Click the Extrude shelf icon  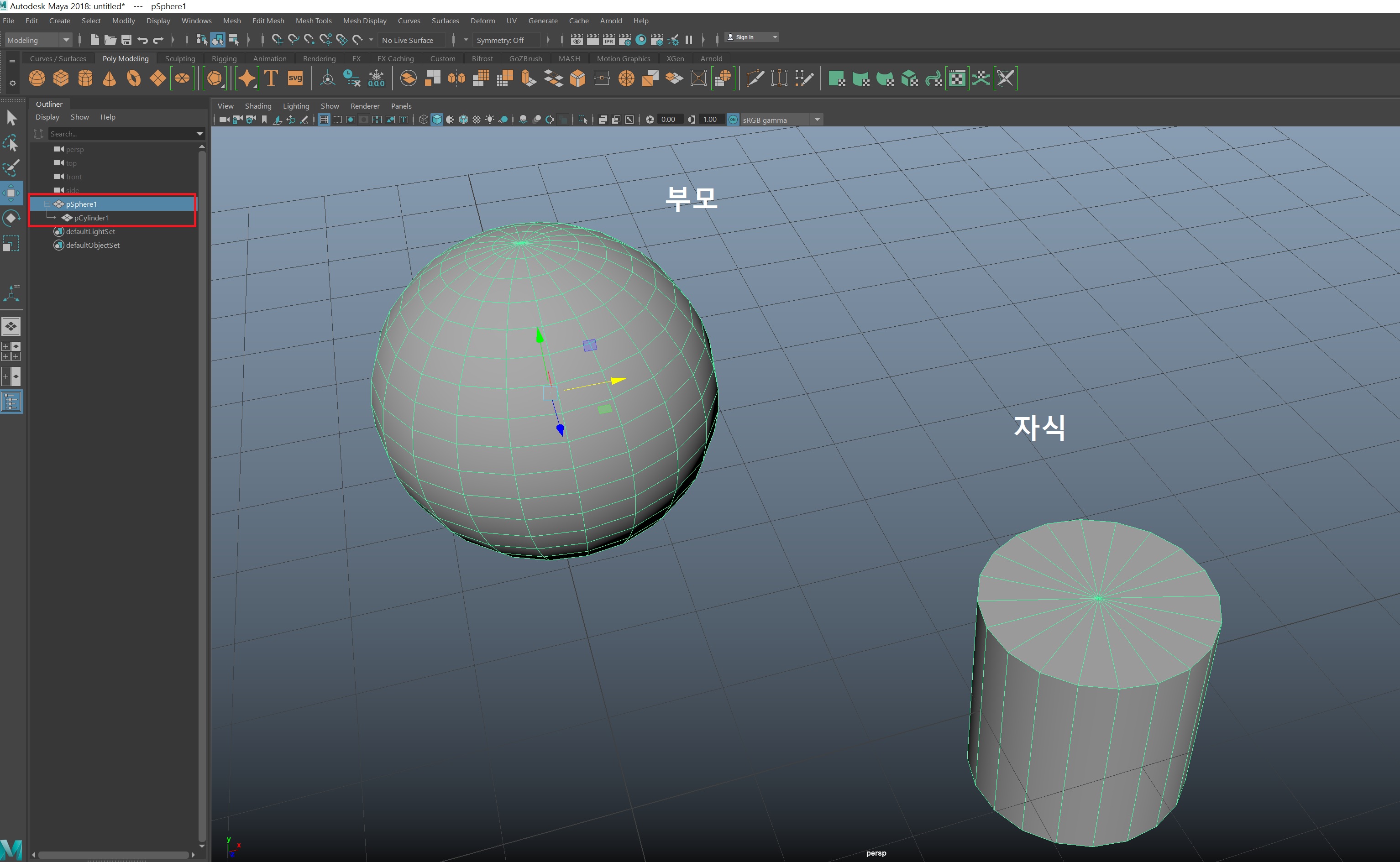coord(529,78)
